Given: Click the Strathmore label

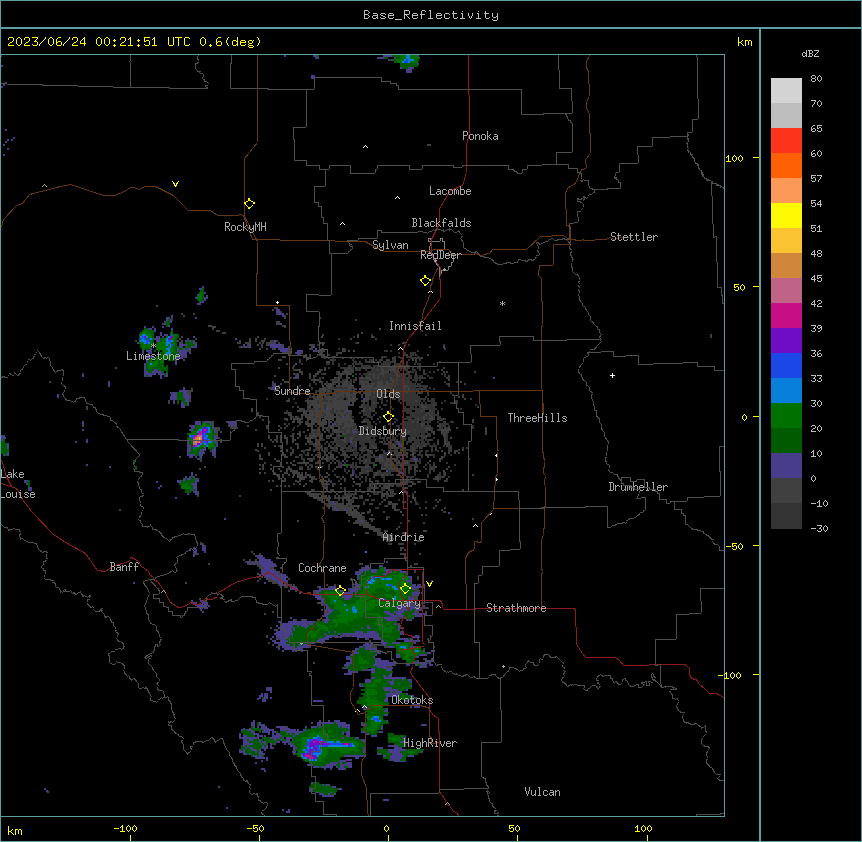Looking at the screenshot, I should 516,608.
